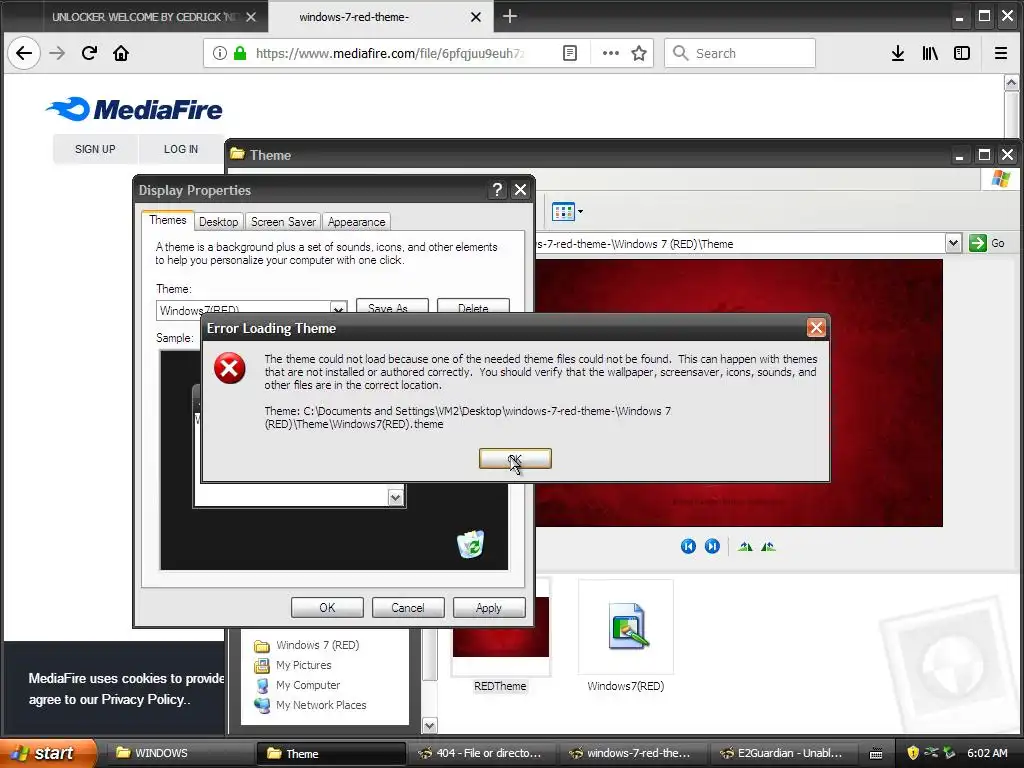Click Delete theme button
1024x768 pixels.
[473, 307]
